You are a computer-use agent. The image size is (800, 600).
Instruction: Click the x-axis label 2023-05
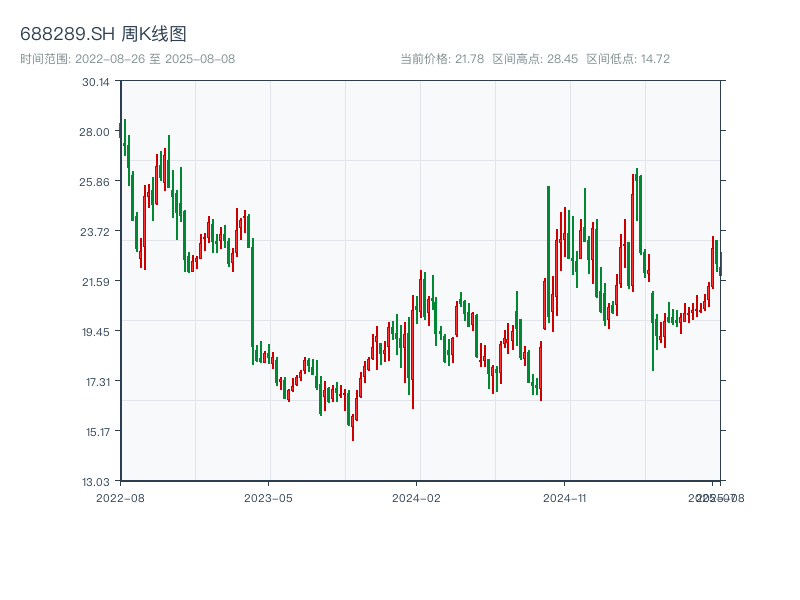[268, 498]
